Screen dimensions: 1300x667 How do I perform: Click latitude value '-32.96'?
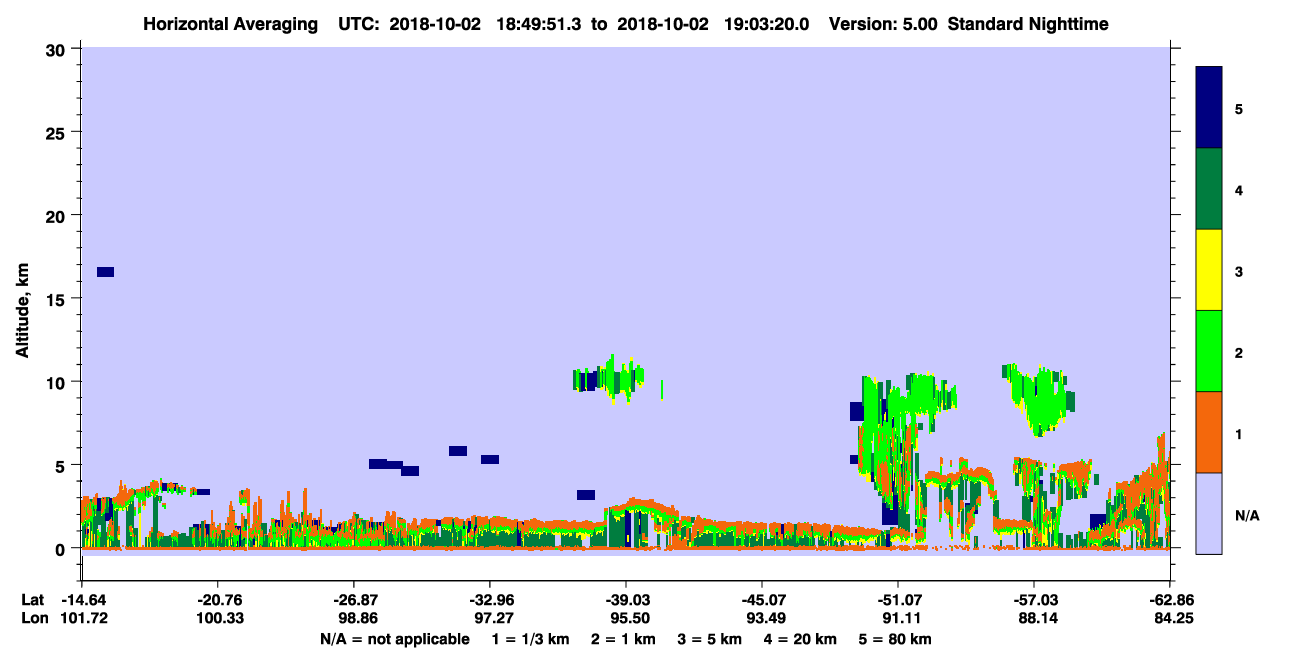[x=490, y=600]
